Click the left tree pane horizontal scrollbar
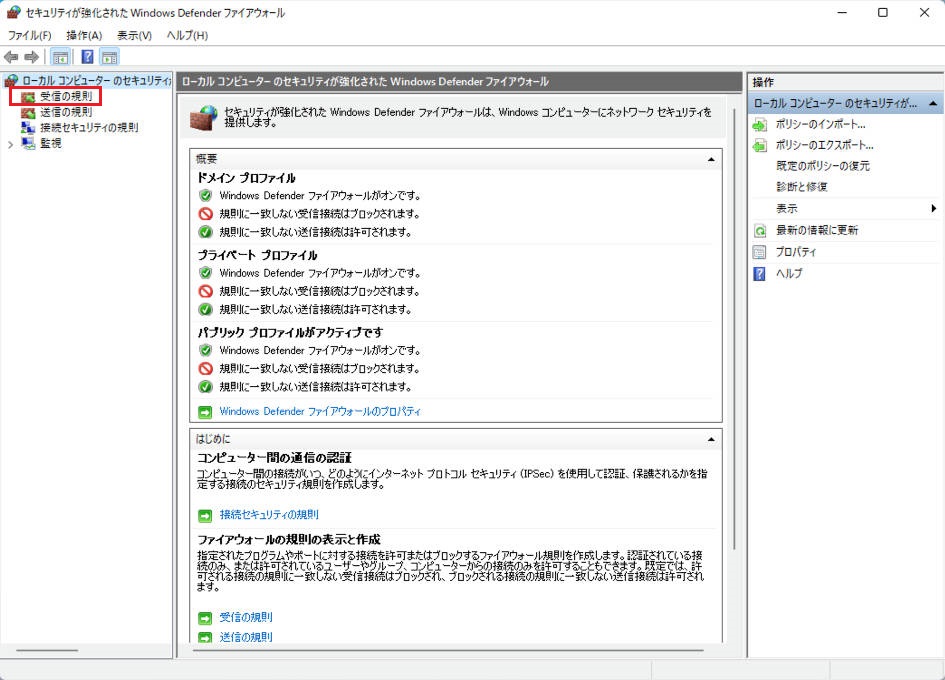This screenshot has height=680, width=945. [47, 650]
